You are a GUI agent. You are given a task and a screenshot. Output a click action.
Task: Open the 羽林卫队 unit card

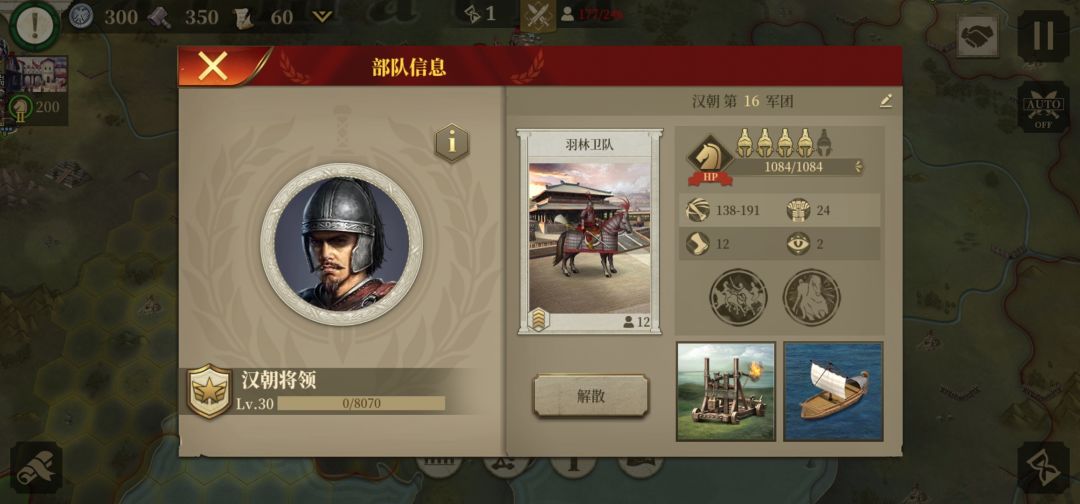point(590,231)
